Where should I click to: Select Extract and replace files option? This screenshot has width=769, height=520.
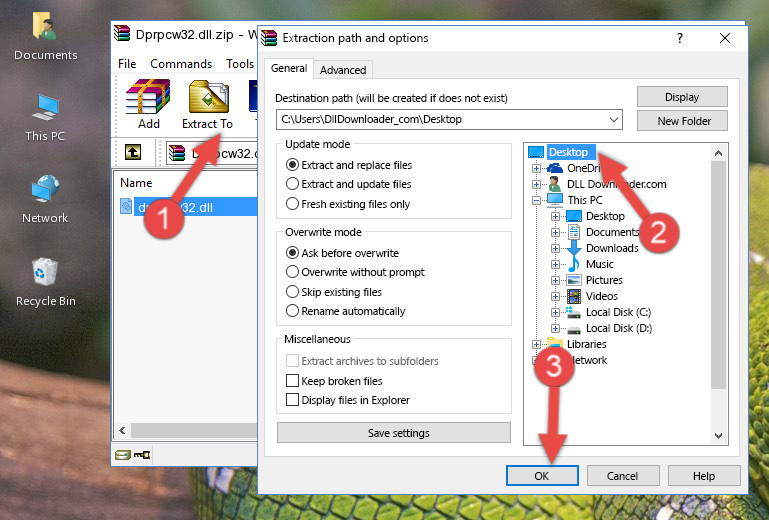point(349,165)
